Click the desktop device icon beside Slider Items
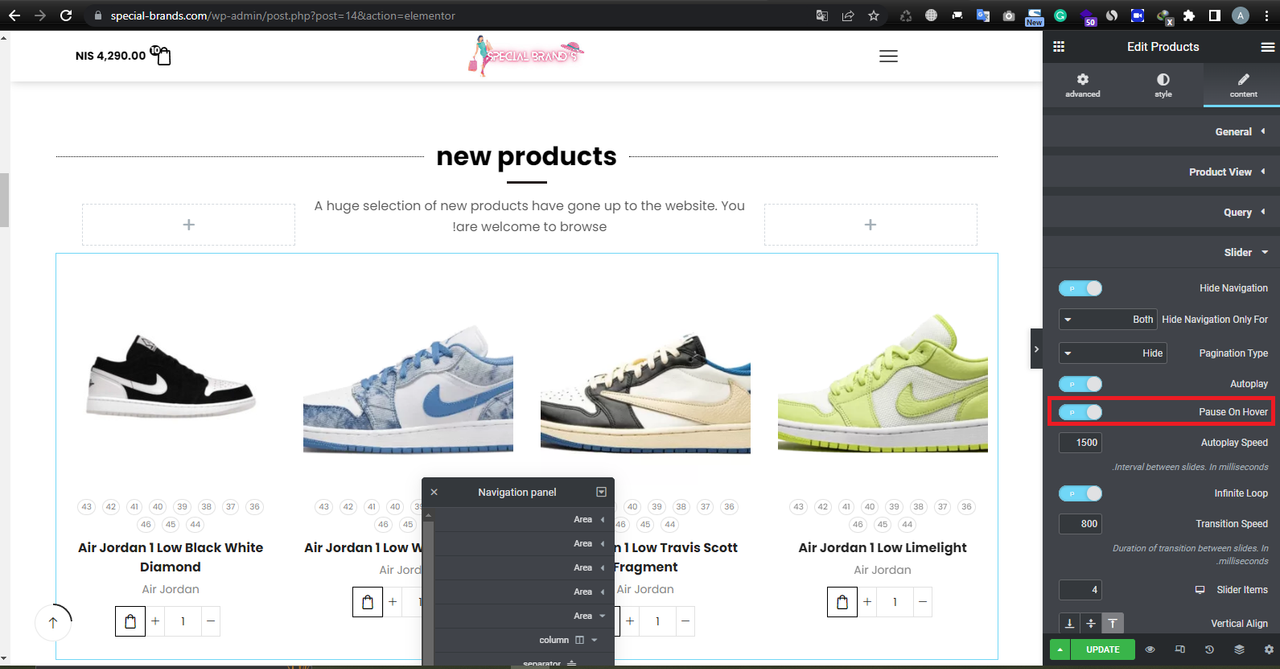This screenshot has height=669, width=1280. [1199, 590]
